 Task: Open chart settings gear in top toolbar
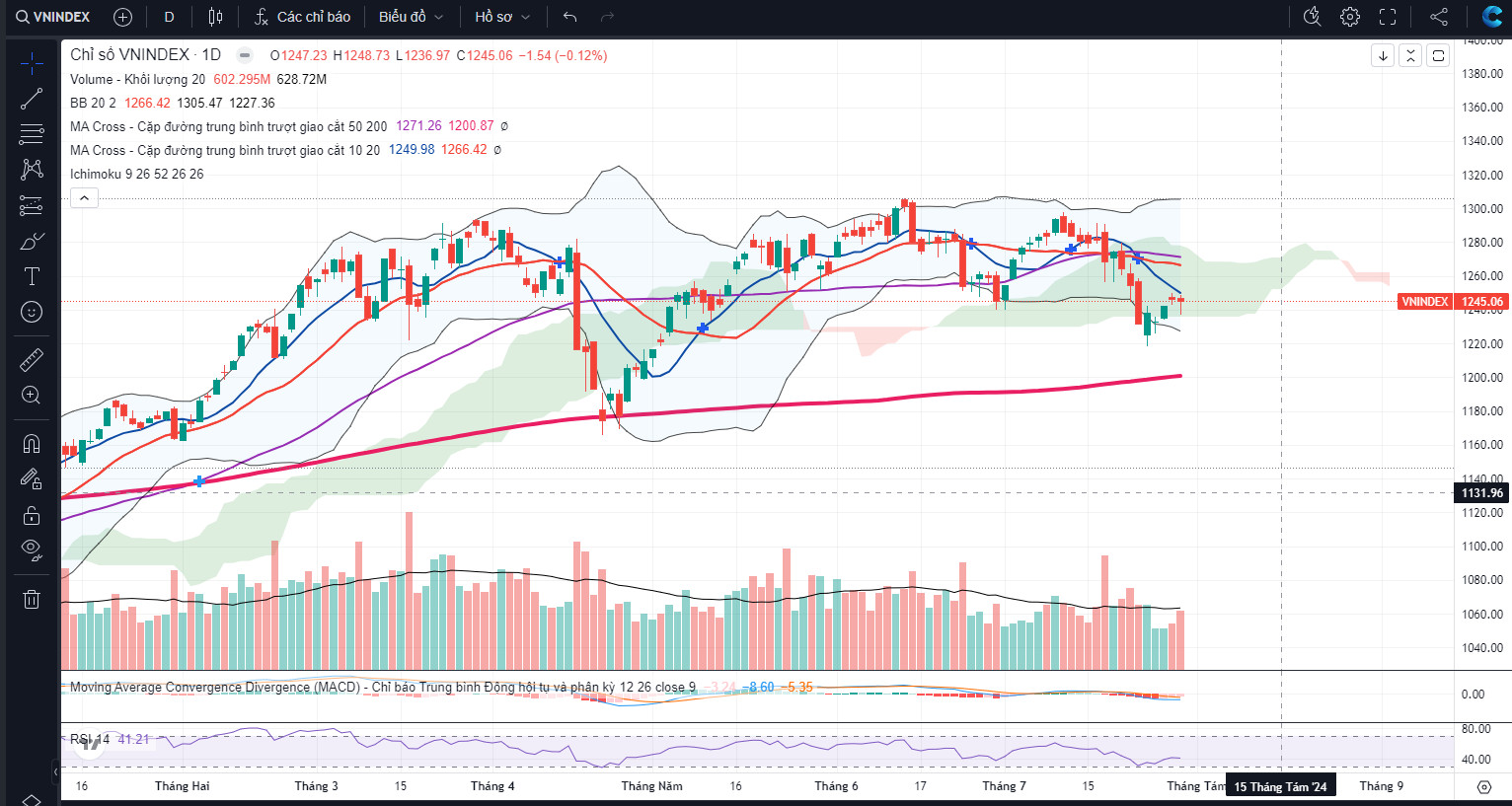tap(1350, 17)
